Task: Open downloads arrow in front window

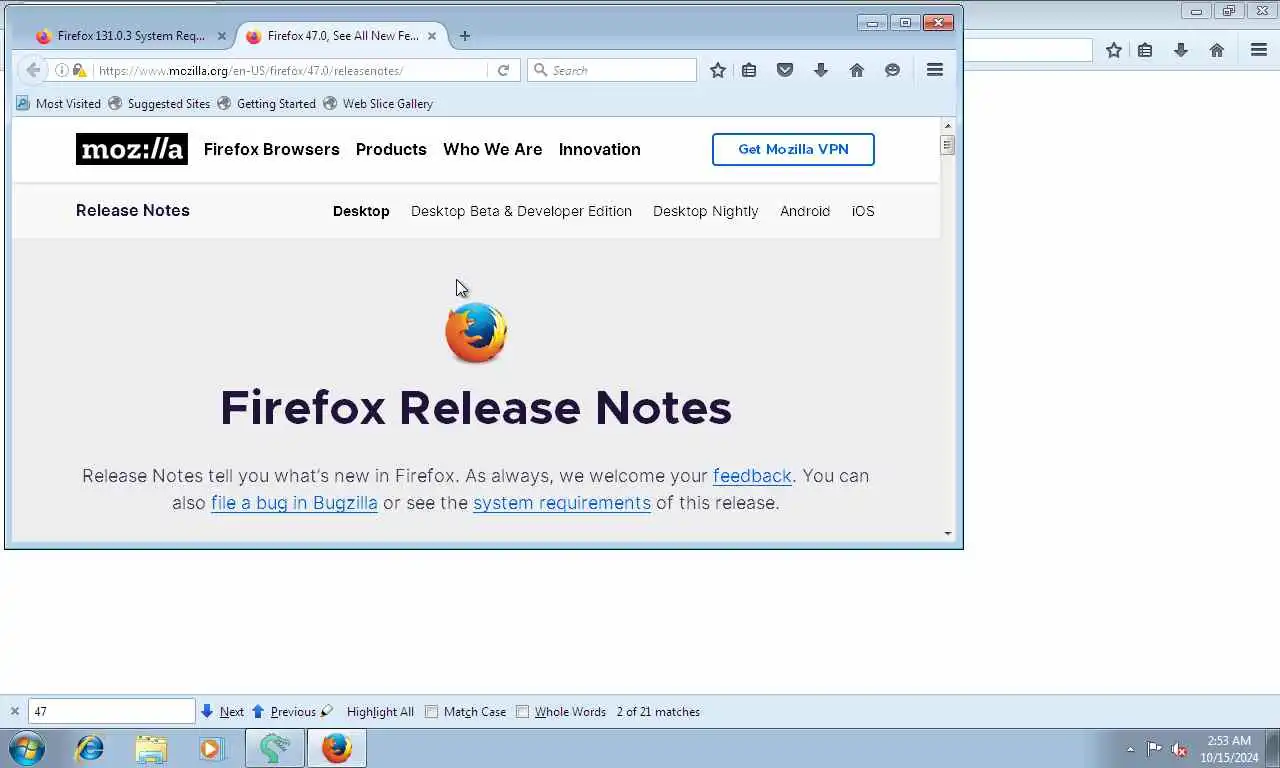Action: coord(821,70)
